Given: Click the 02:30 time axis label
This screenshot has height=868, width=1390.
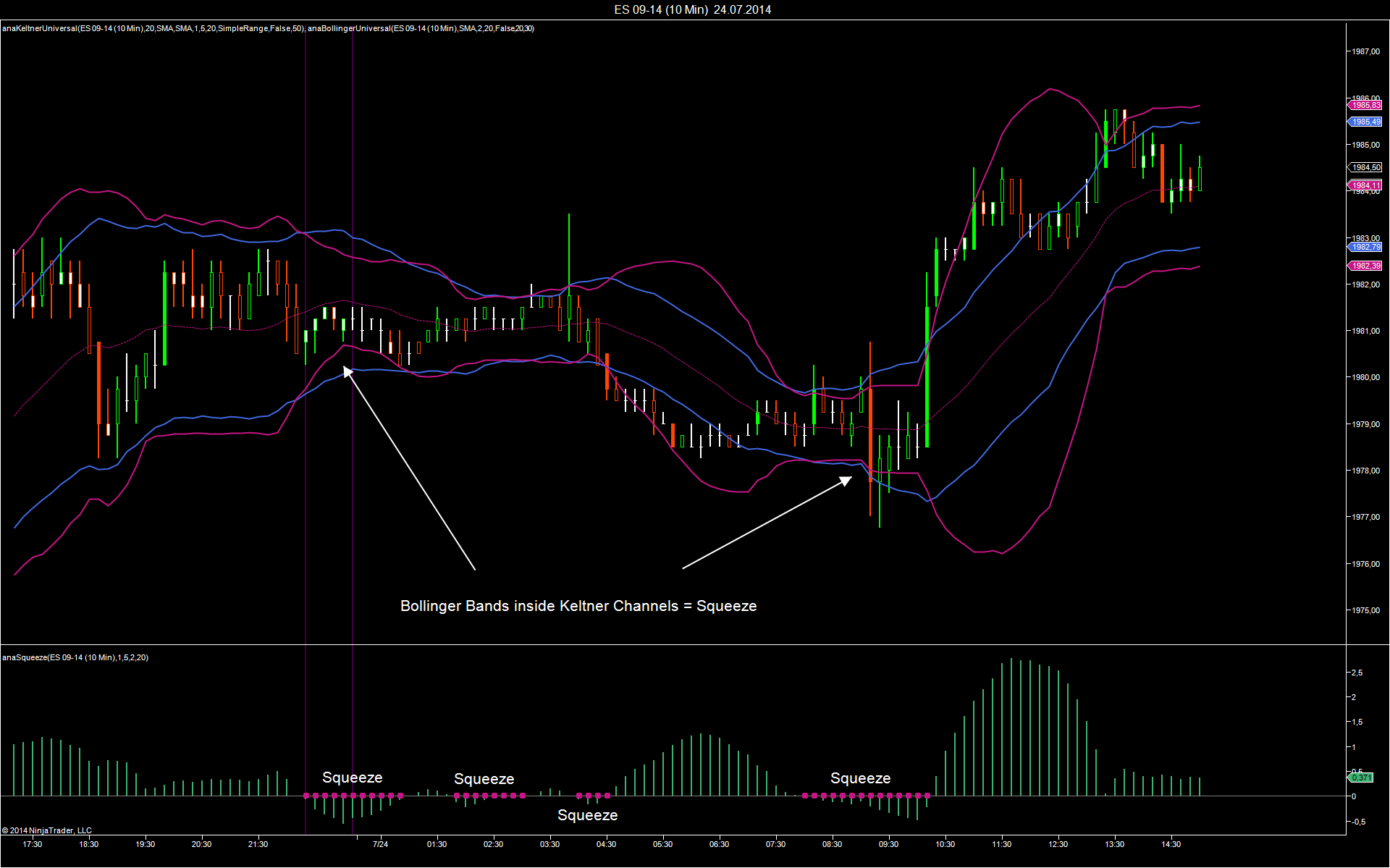Looking at the screenshot, I should coord(494,844).
